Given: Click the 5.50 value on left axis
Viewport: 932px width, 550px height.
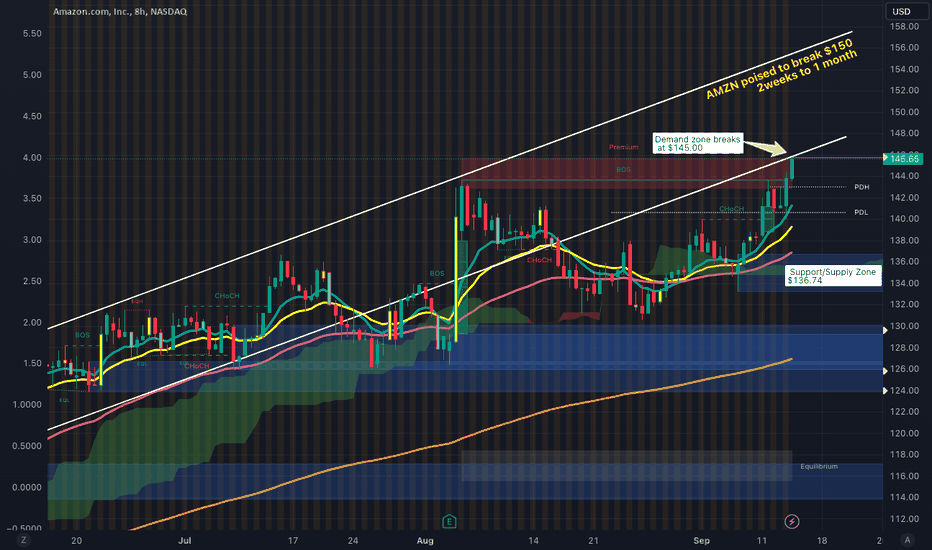Looking at the screenshot, I should tap(32, 33).
